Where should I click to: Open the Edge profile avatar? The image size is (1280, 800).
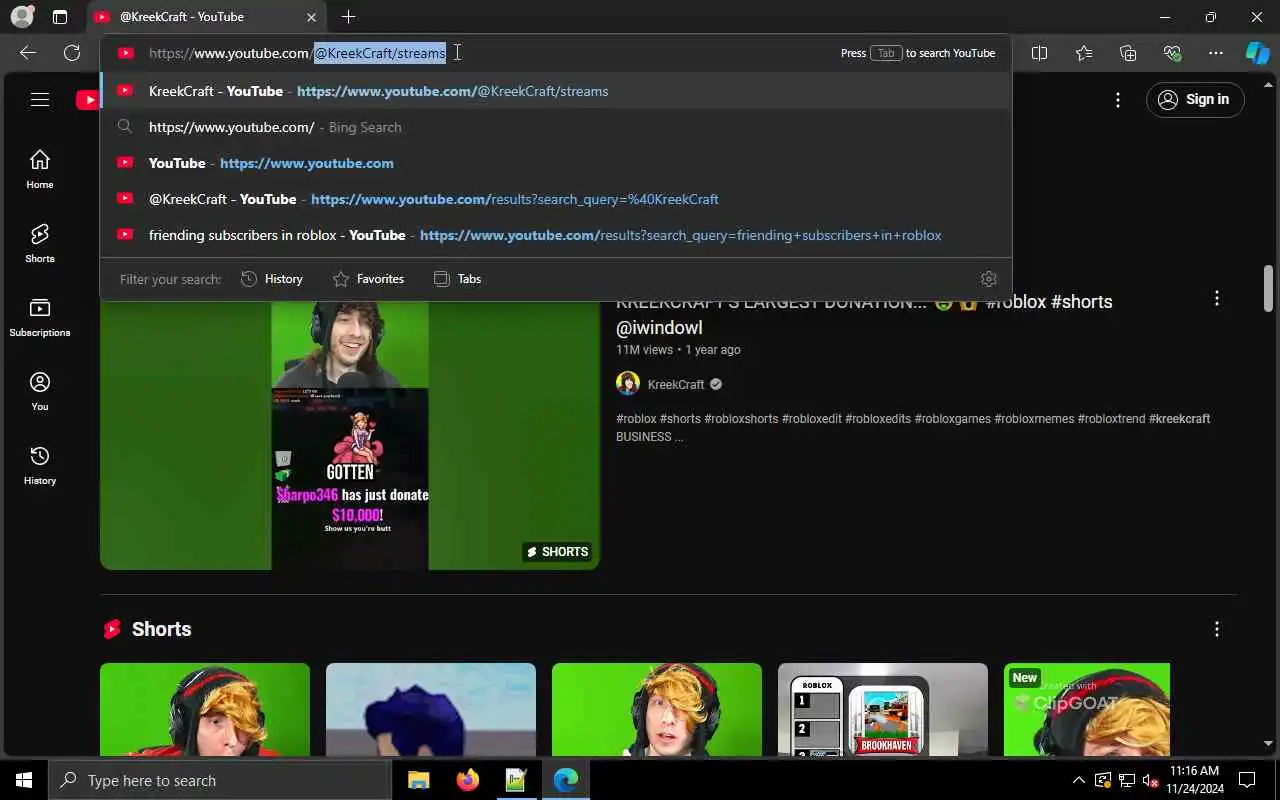(22, 17)
